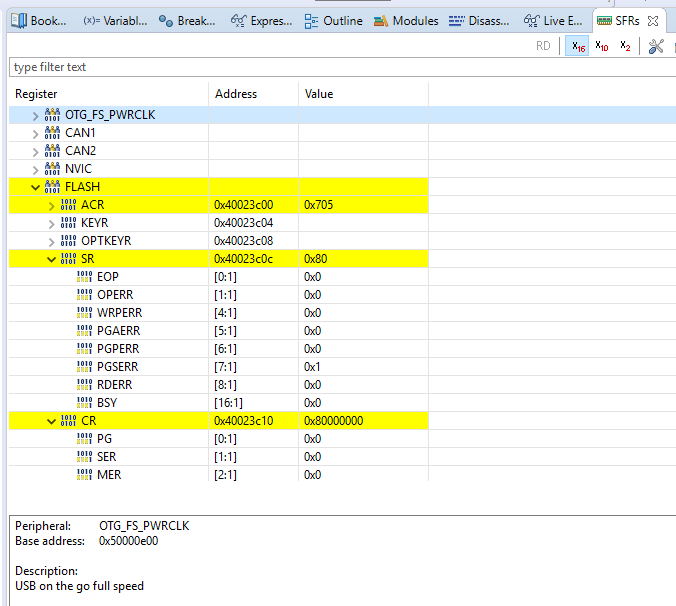Toggle hexadecimal x16 number format

[577, 46]
